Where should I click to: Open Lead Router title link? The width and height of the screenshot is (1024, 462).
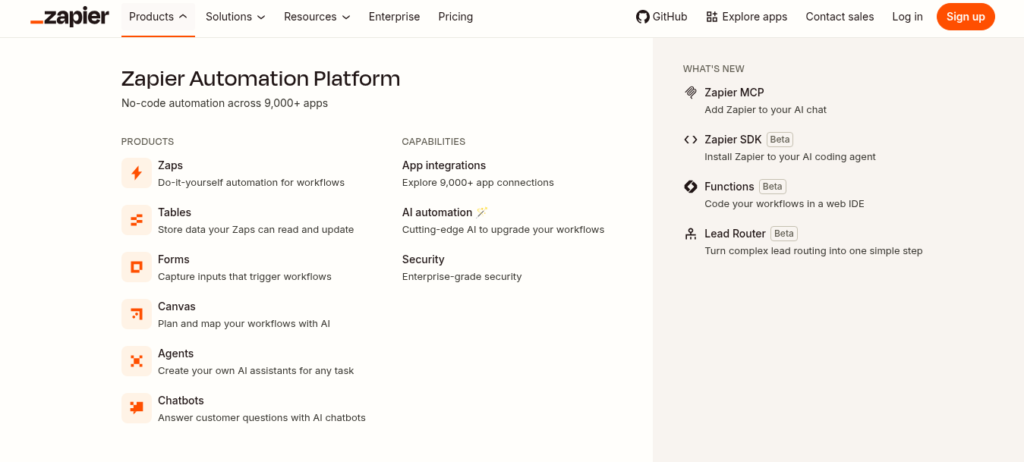tap(735, 233)
